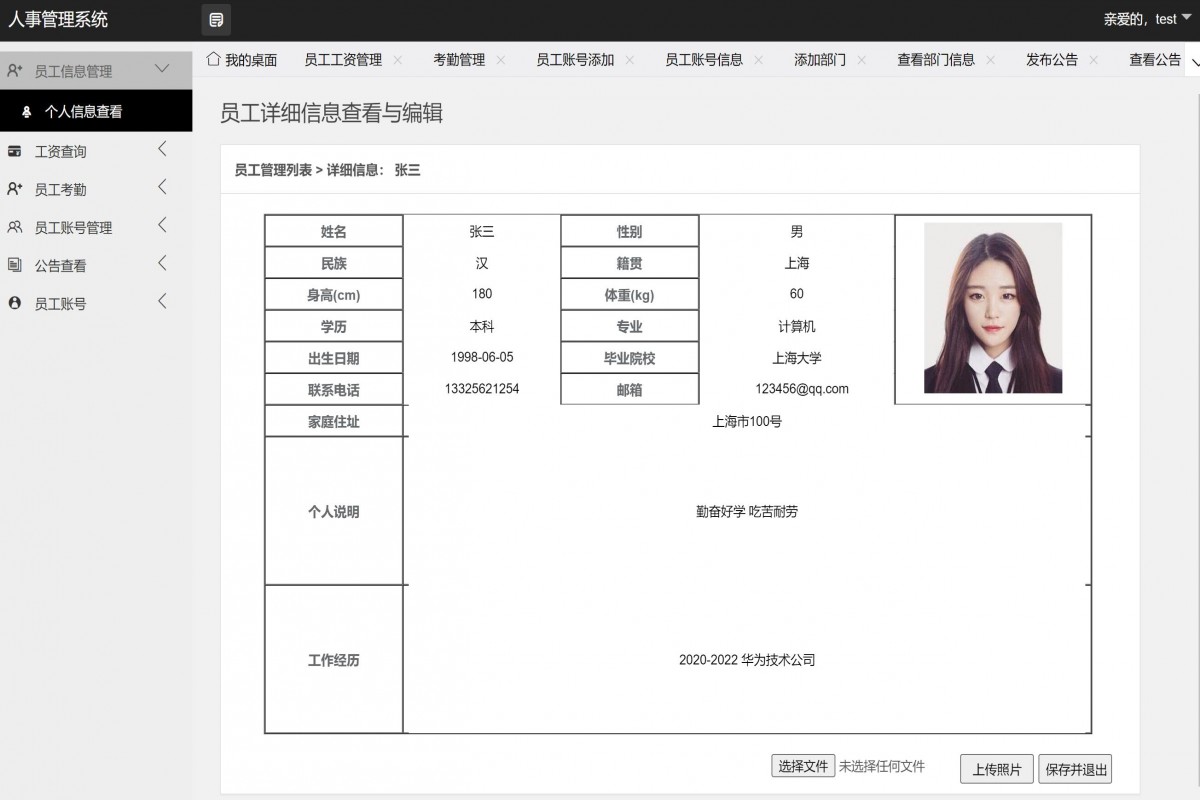The width and height of the screenshot is (1200, 800).
Task: Click the 保存并退出 button
Action: click(1074, 769)
